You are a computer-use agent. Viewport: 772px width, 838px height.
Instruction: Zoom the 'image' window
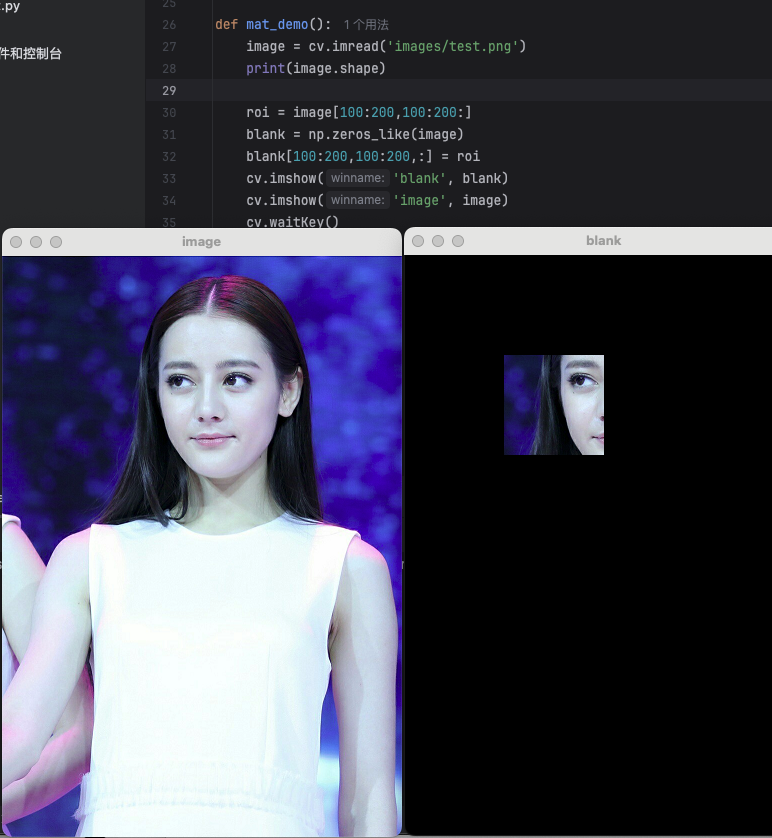[x=56, y=242]
